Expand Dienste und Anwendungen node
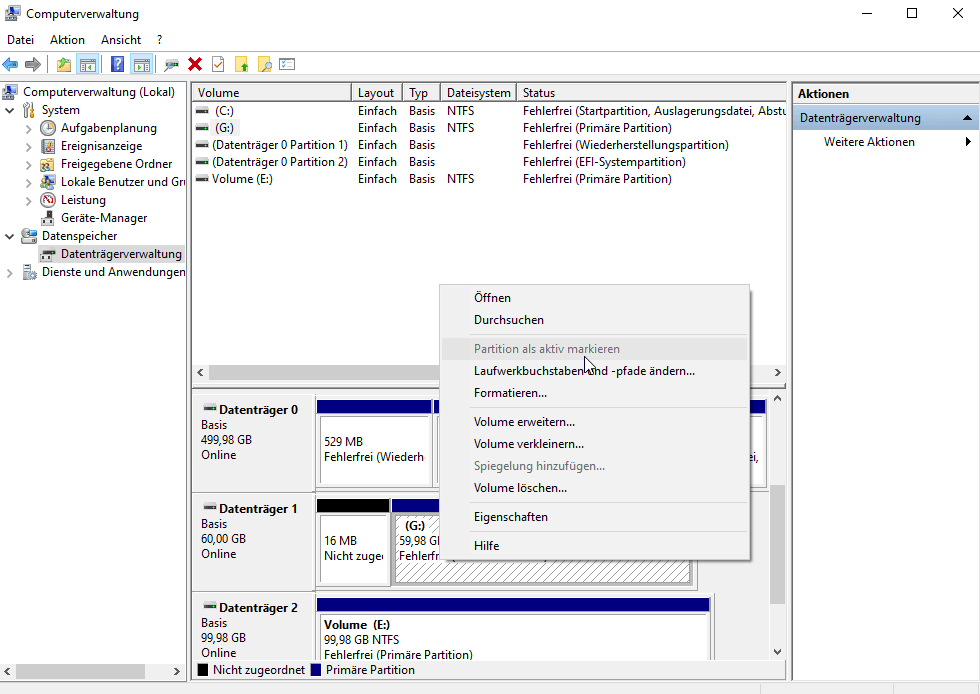 pyautogui.click(x=10, y=272)
